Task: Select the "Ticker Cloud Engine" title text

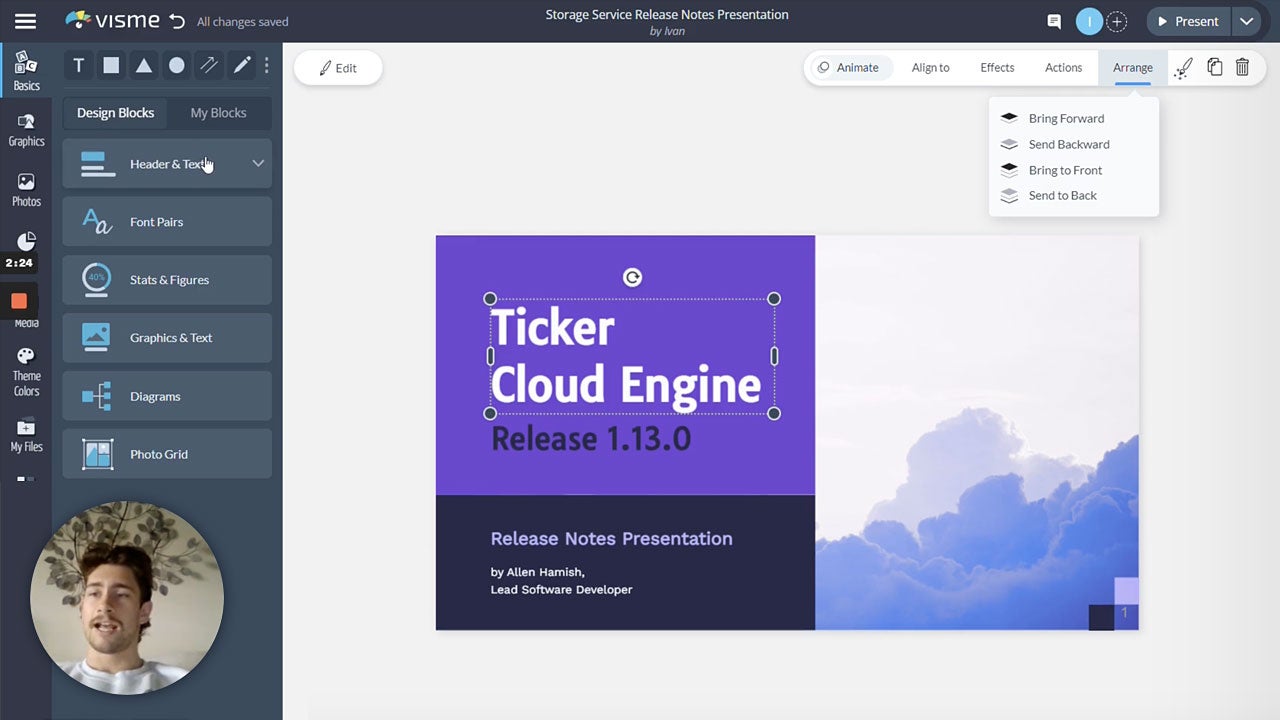Action: (x=626, y=356)
